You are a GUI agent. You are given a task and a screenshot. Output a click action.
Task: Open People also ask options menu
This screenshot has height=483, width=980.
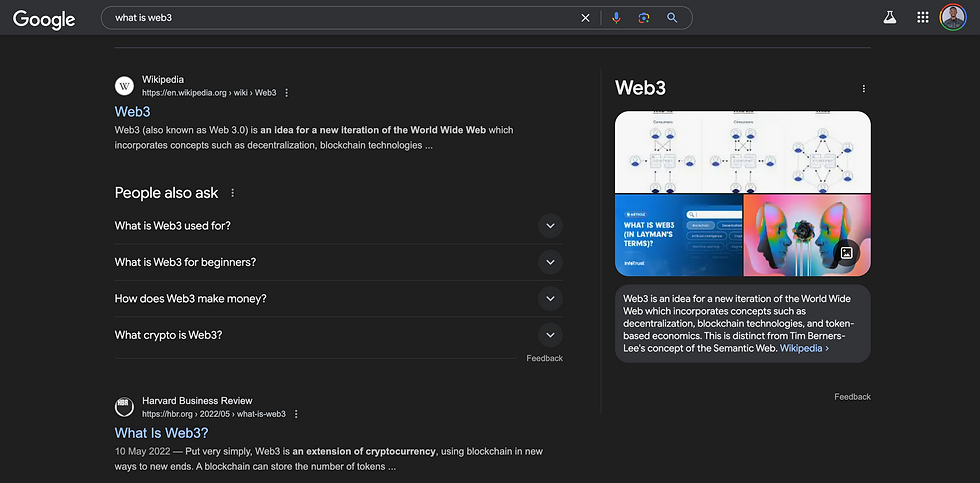point(232,193)
